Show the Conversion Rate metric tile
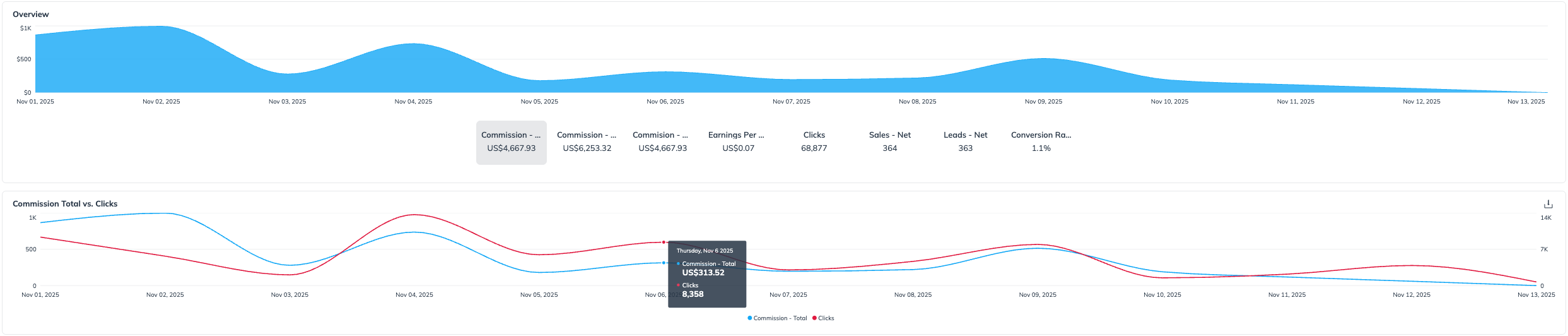Image resolution: width=1568 pixels, height=336 pixels. 1041,142
